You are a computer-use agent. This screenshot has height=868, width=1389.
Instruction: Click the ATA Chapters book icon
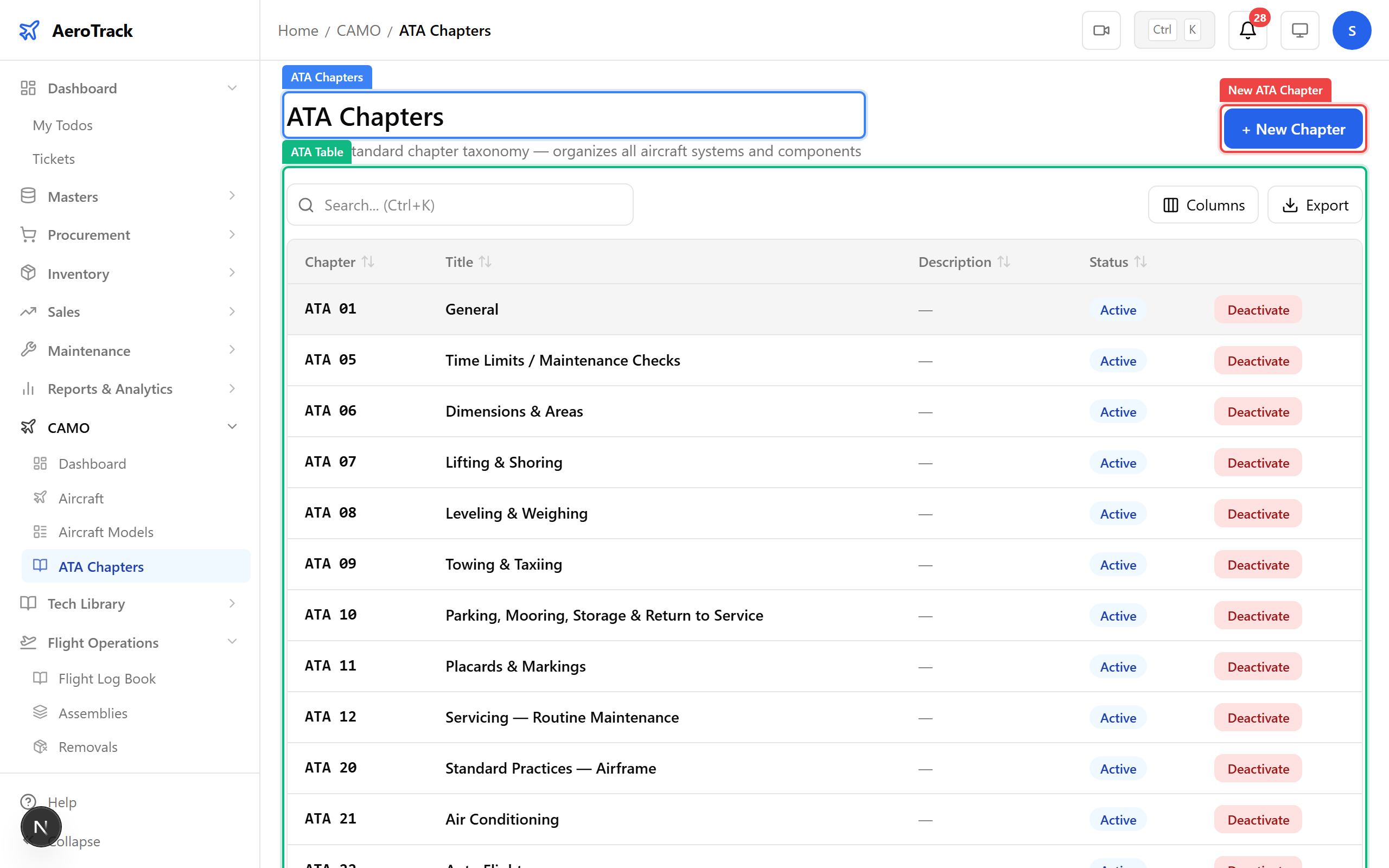(40, 565)
